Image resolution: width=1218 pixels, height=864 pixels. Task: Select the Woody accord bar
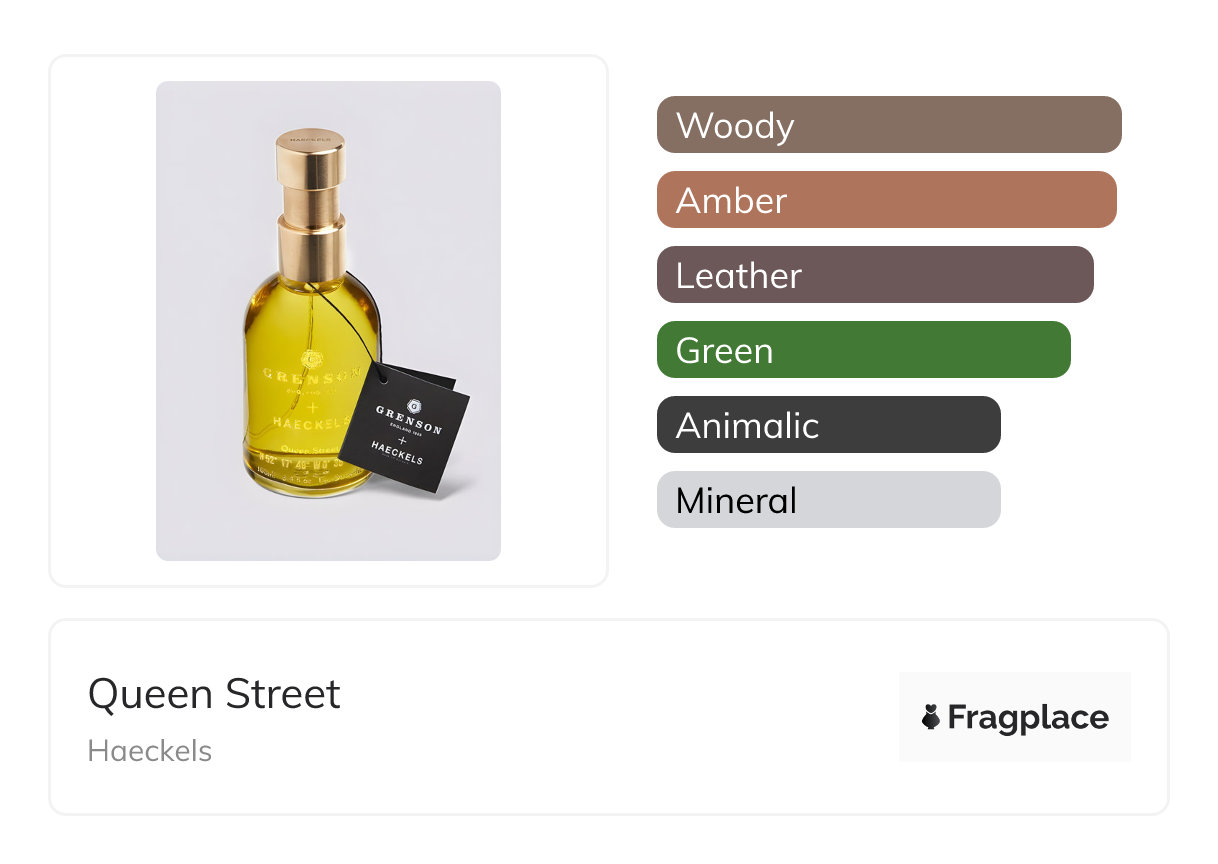click(x=888, y=125)
